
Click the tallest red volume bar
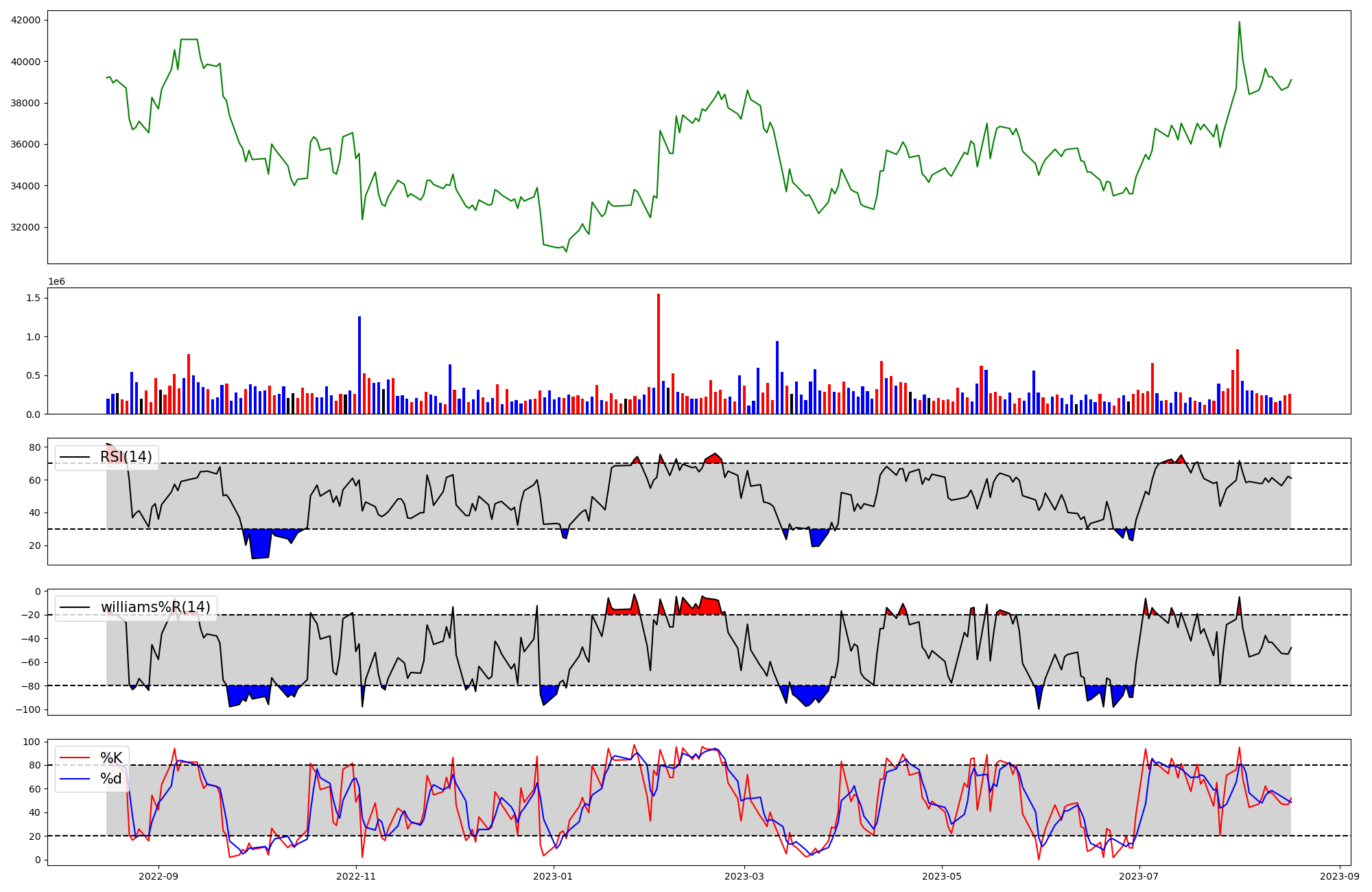tap(659, 353)
